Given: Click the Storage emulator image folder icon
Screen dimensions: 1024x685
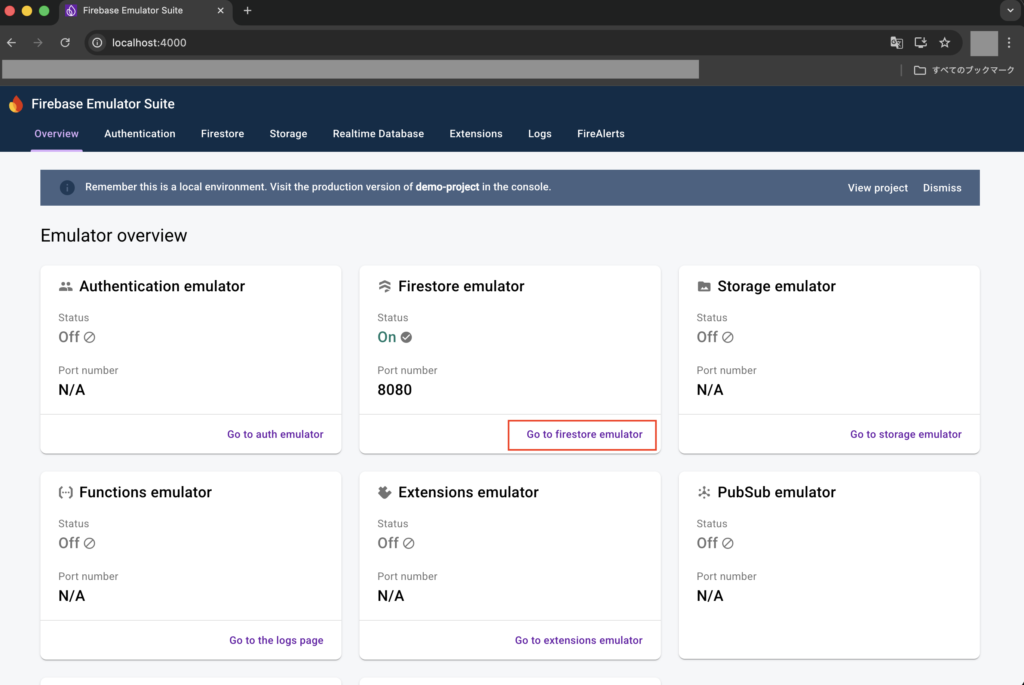Looking at the screenshot, I should click(x=704, y=286).
